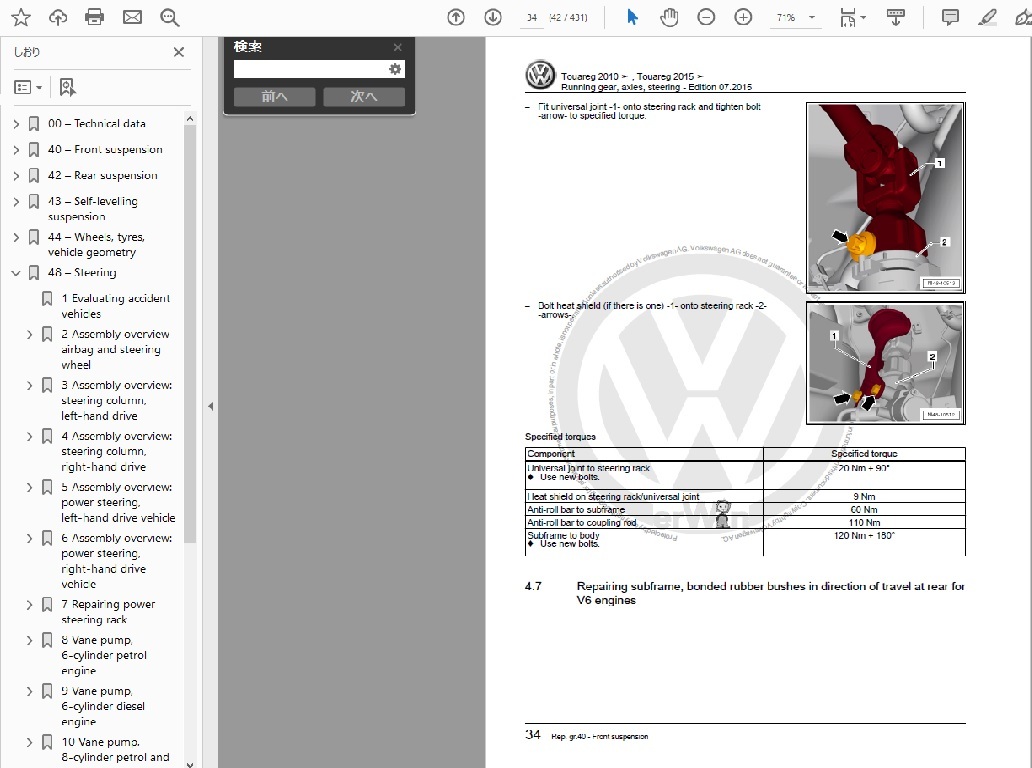
Task: Expand 44 – Wheels, tyres, vehicle geometry
Action: 16,237
